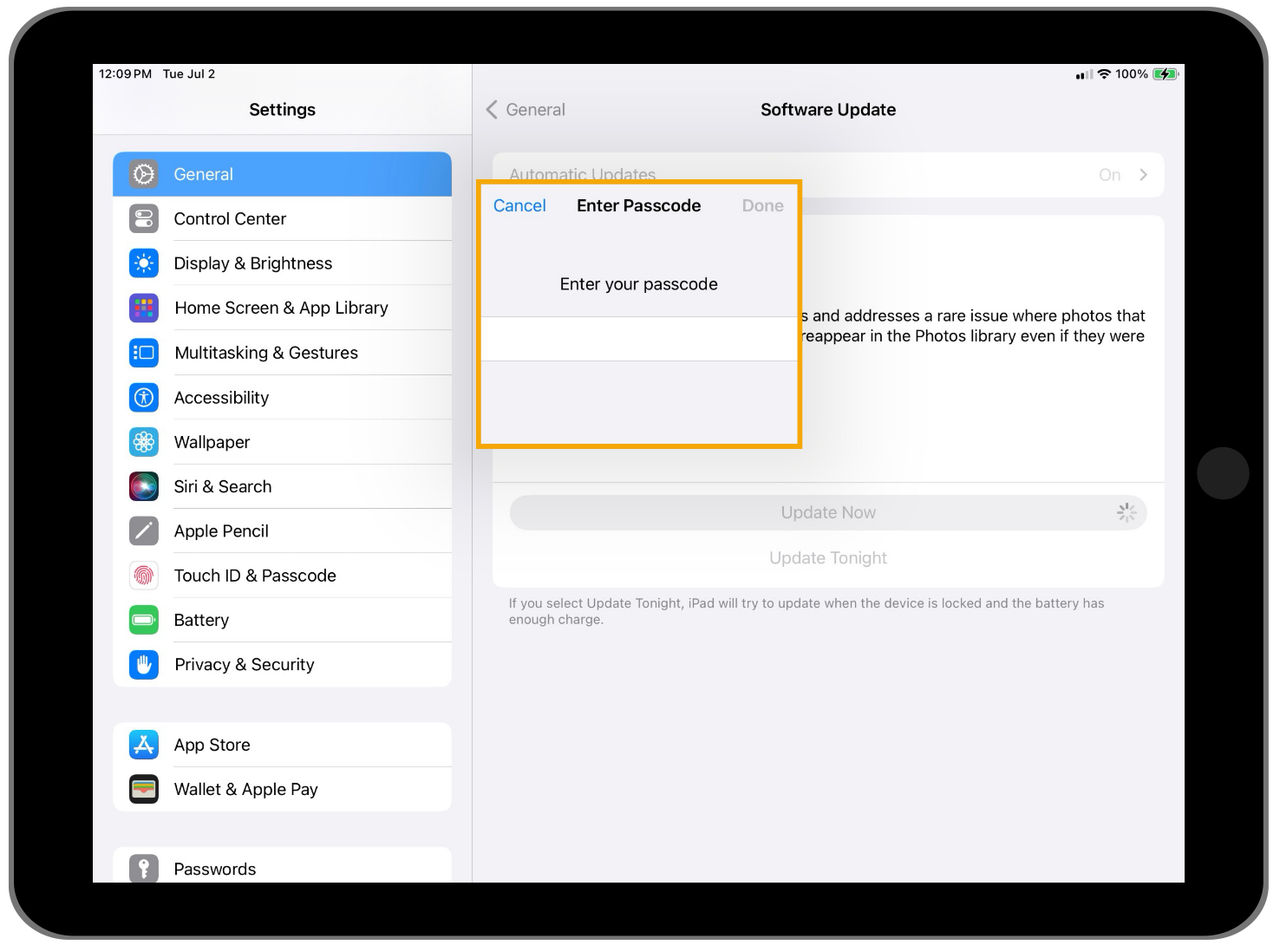Tap Done in passcode dialog
Screen dimensions: 1280x950
pyautogui.click(x=763, y=206)
